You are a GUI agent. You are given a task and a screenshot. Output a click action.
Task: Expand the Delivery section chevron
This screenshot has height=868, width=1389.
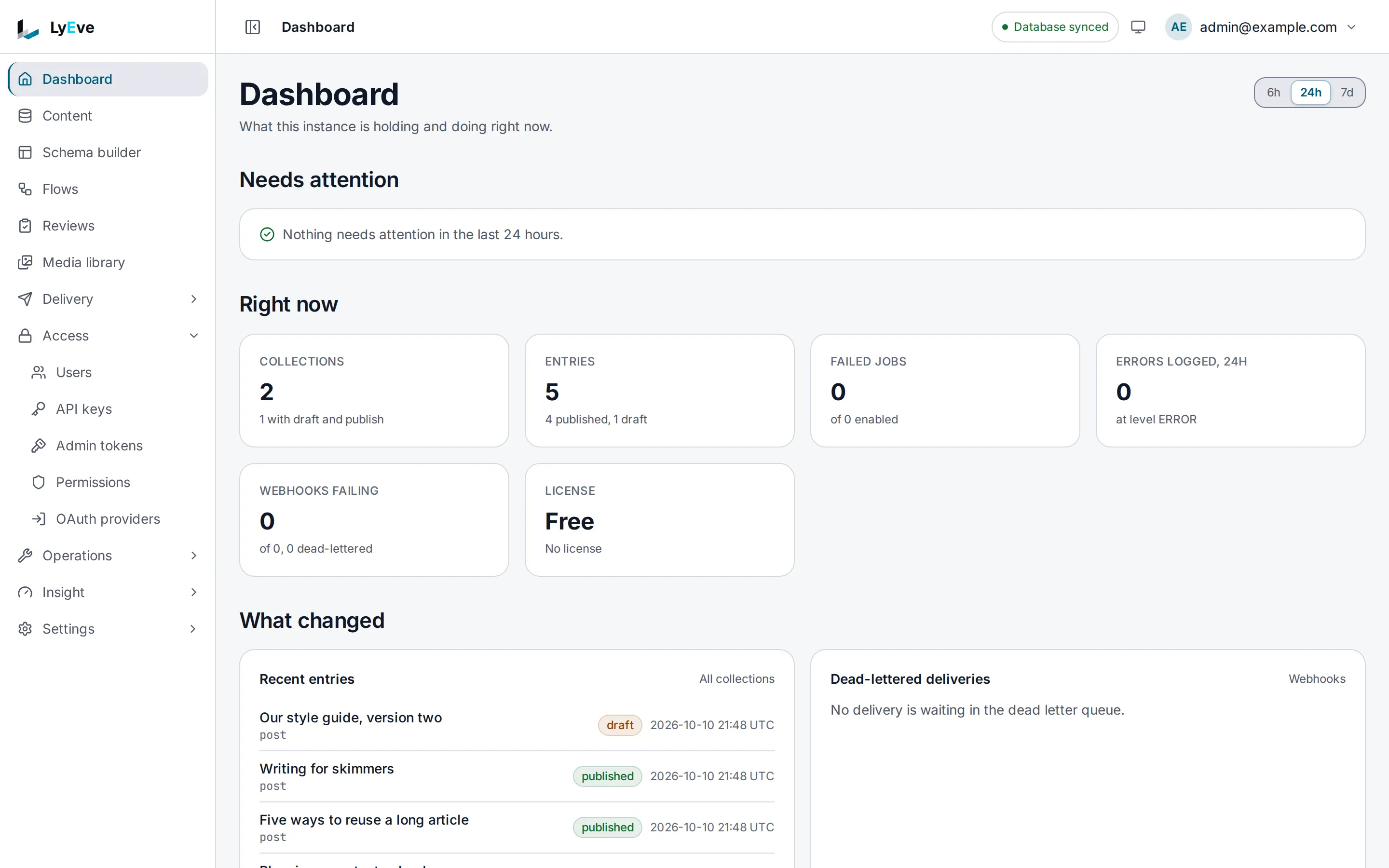click(193, 299)
